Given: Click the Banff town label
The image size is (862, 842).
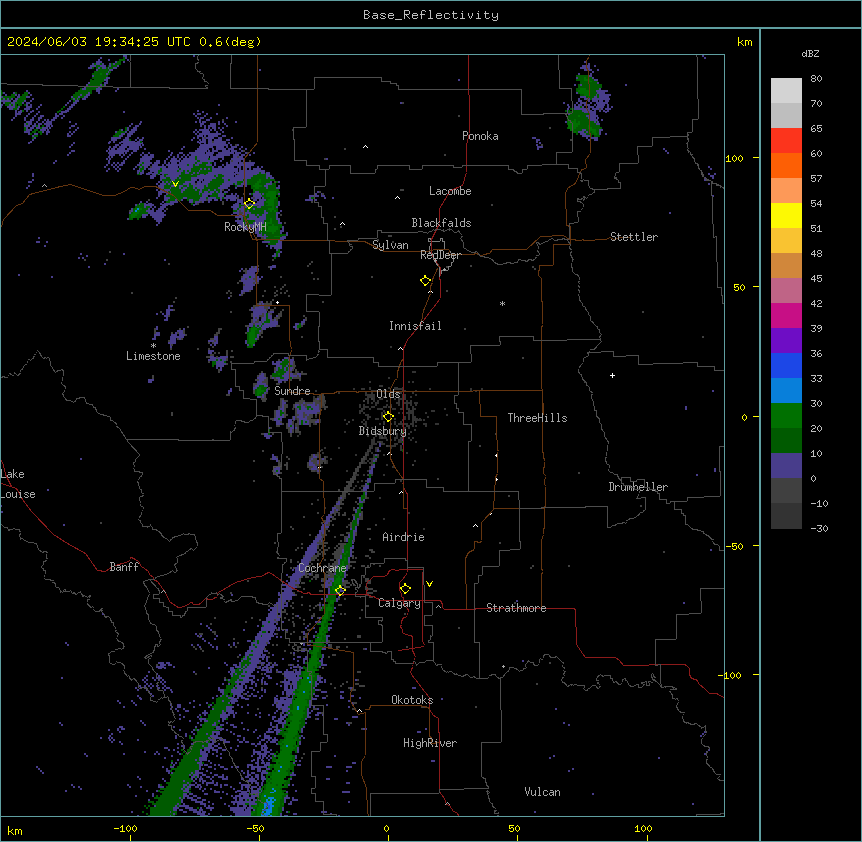Looking at the screenshot, I should [x=124, y=567].
